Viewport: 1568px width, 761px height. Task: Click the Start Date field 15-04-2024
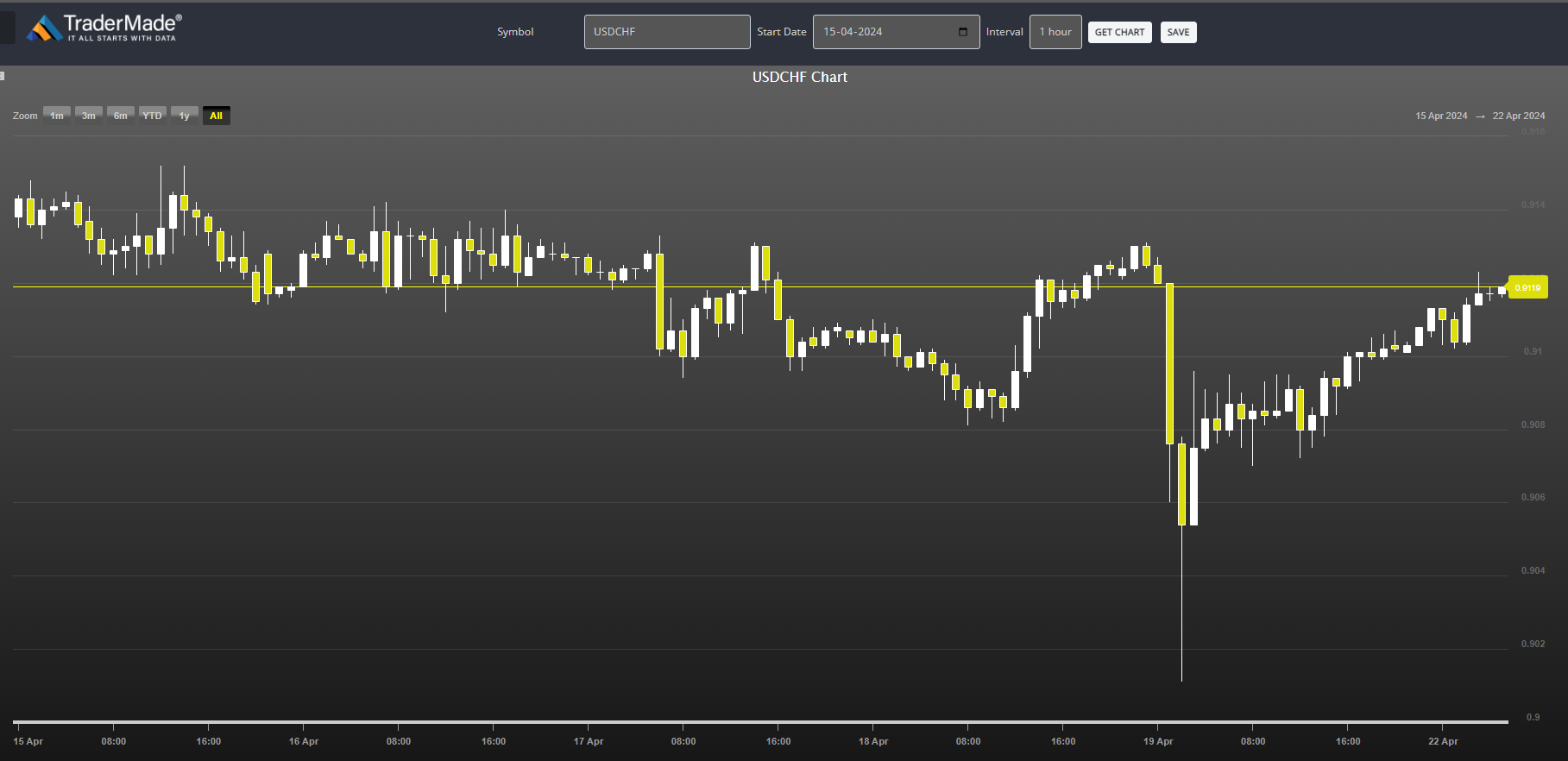pos(896,32)
